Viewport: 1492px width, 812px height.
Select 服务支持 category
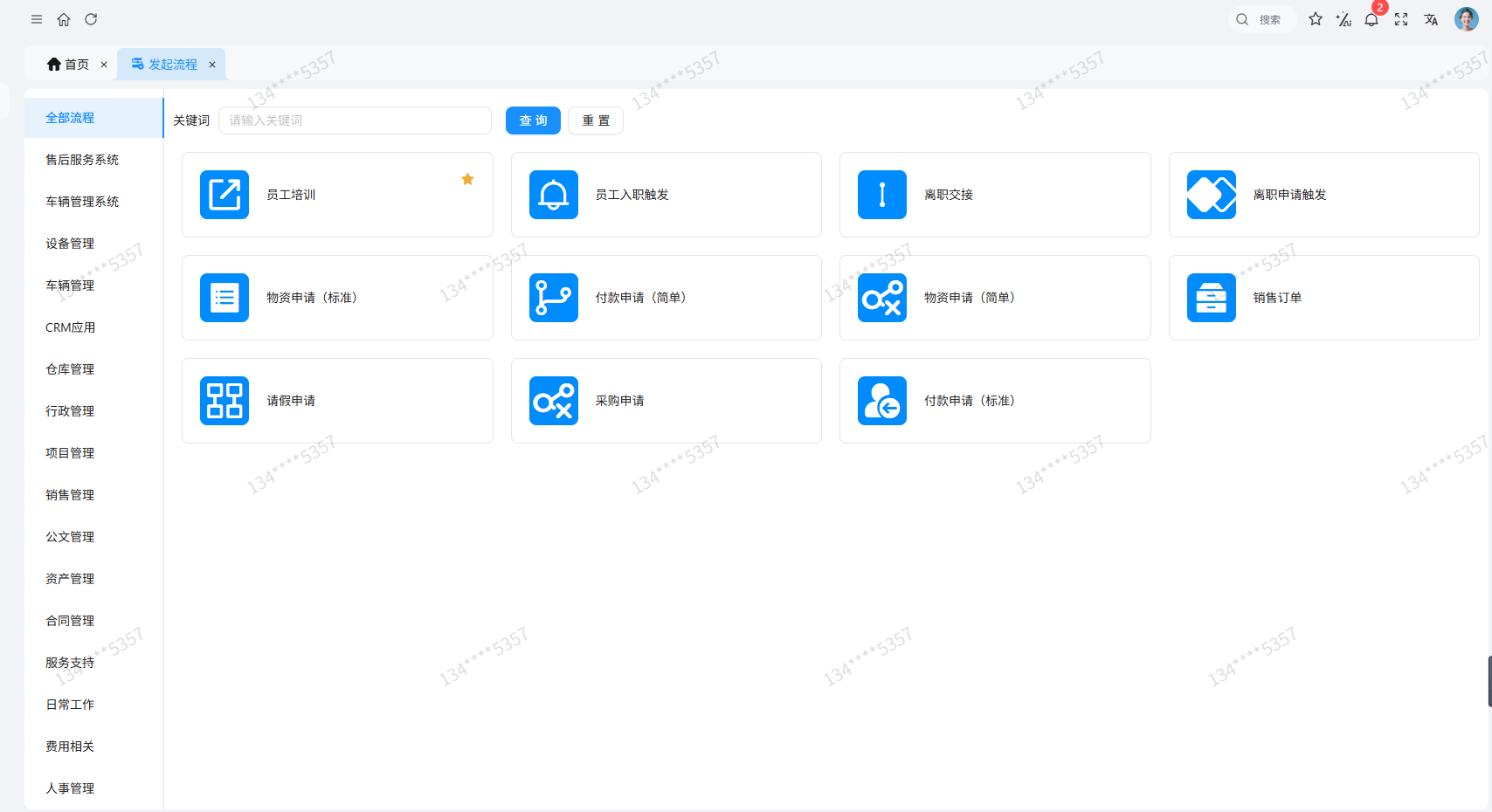point(93,663)
